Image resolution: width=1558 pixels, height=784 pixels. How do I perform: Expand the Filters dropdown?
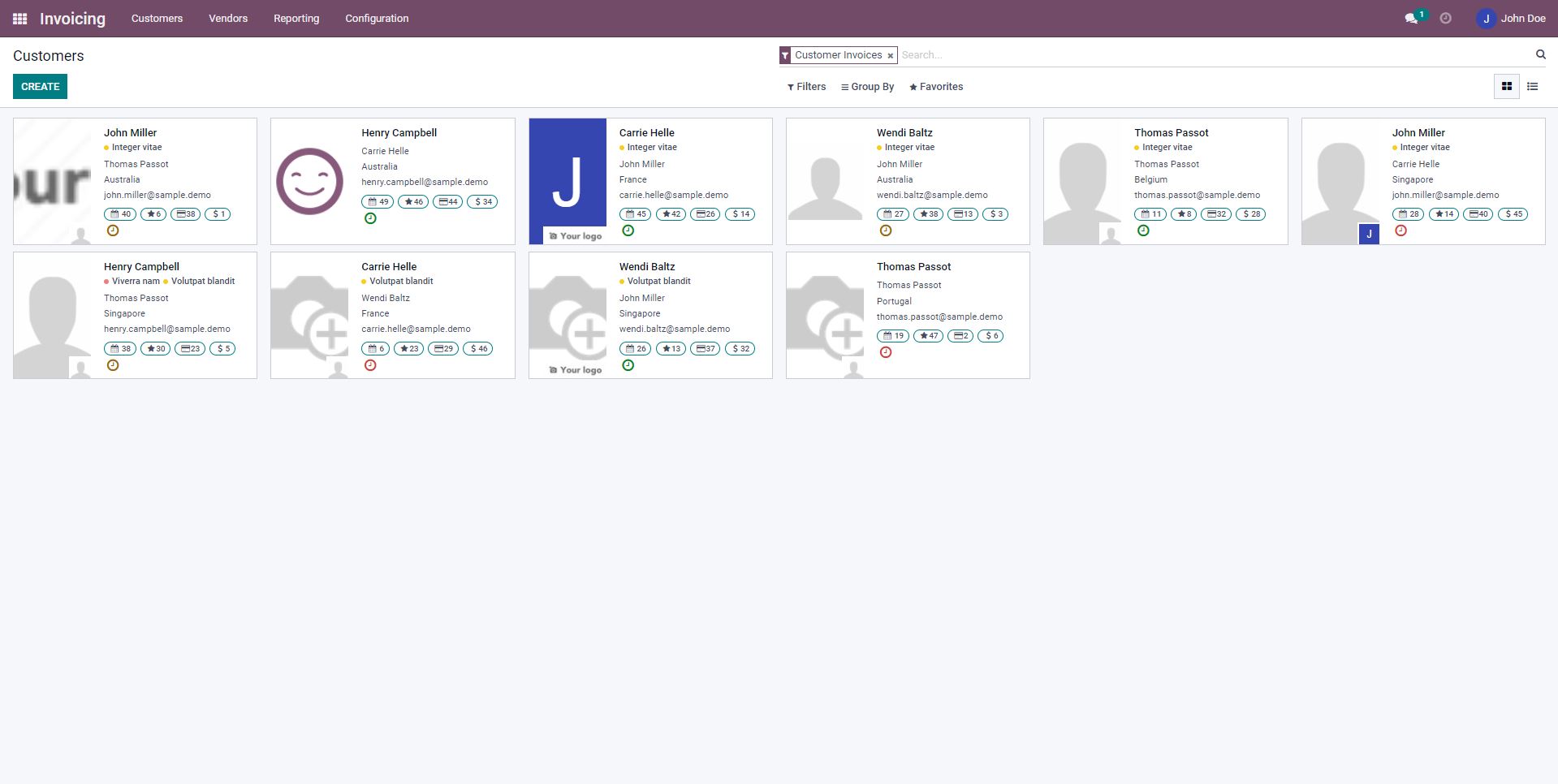coord(806,87)
